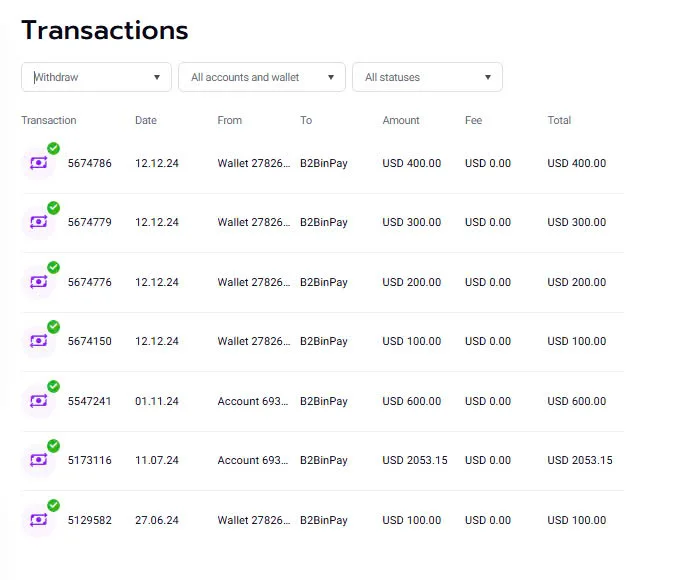Select transaction ID 5674786

click(x=89, y=163)
